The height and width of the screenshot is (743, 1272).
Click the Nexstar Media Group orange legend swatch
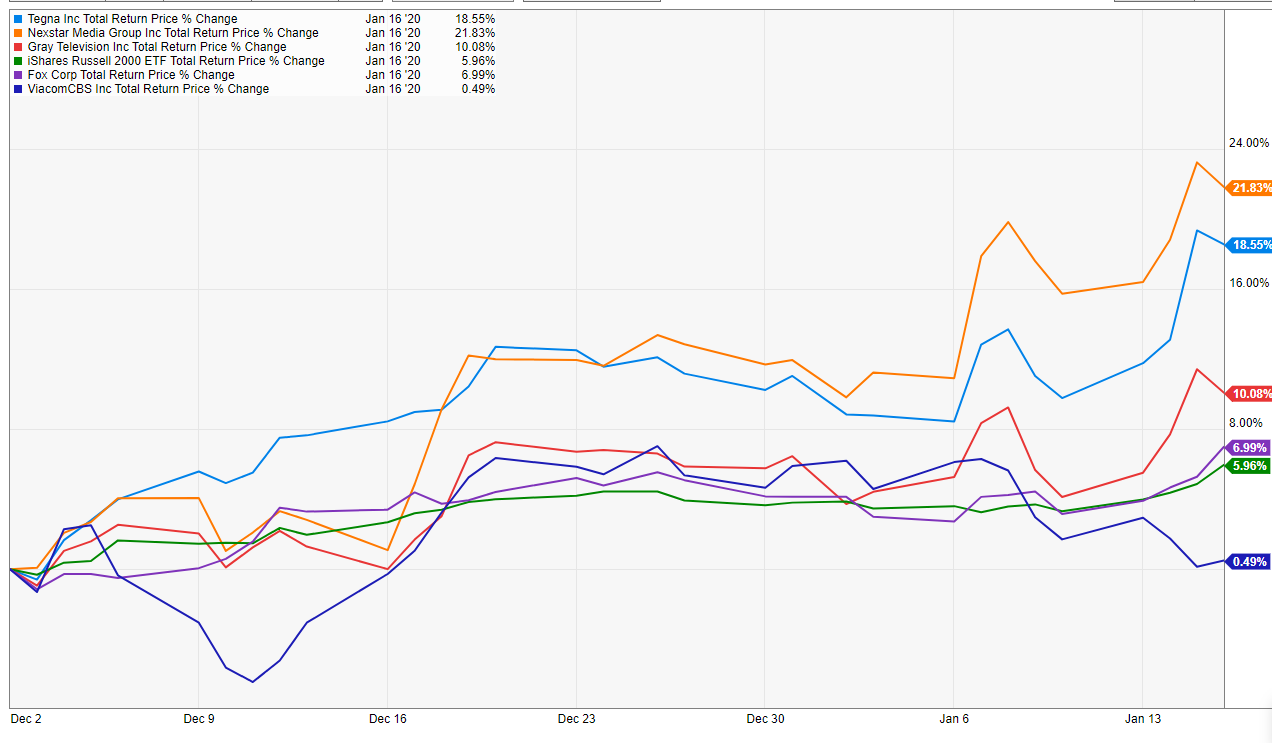tap(17, 33)
